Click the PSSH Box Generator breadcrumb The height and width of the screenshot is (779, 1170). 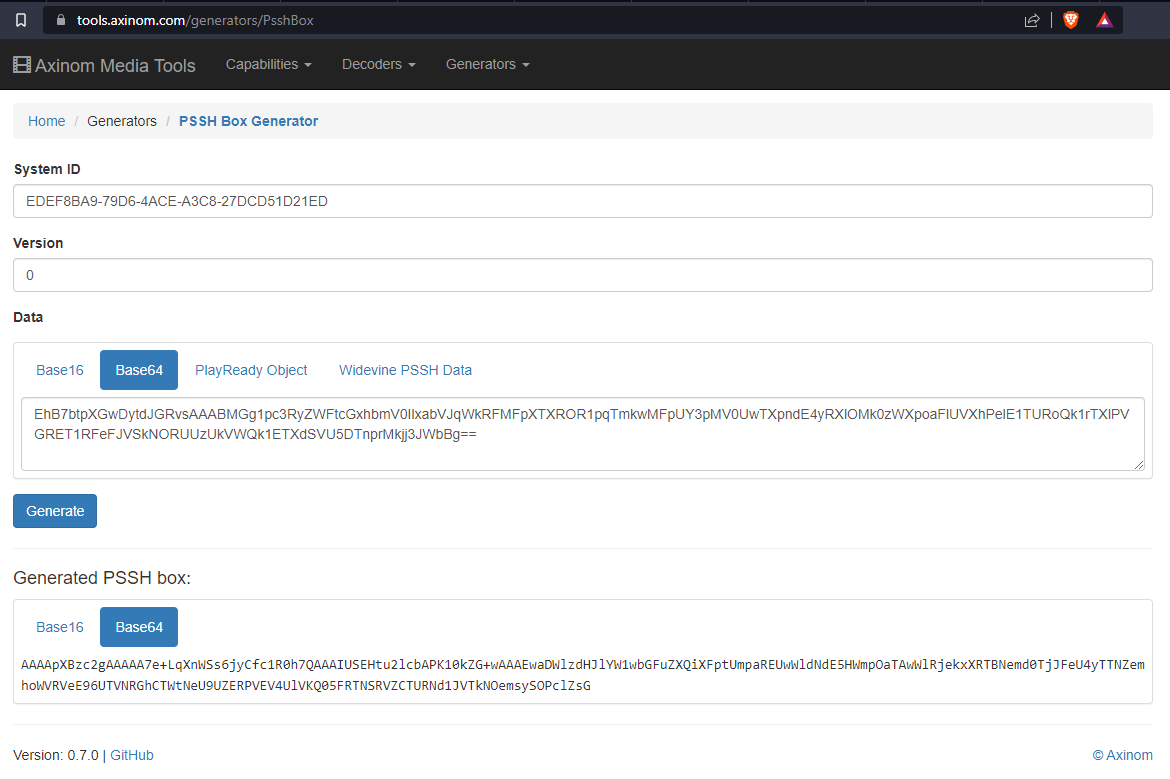pos(248,121)
